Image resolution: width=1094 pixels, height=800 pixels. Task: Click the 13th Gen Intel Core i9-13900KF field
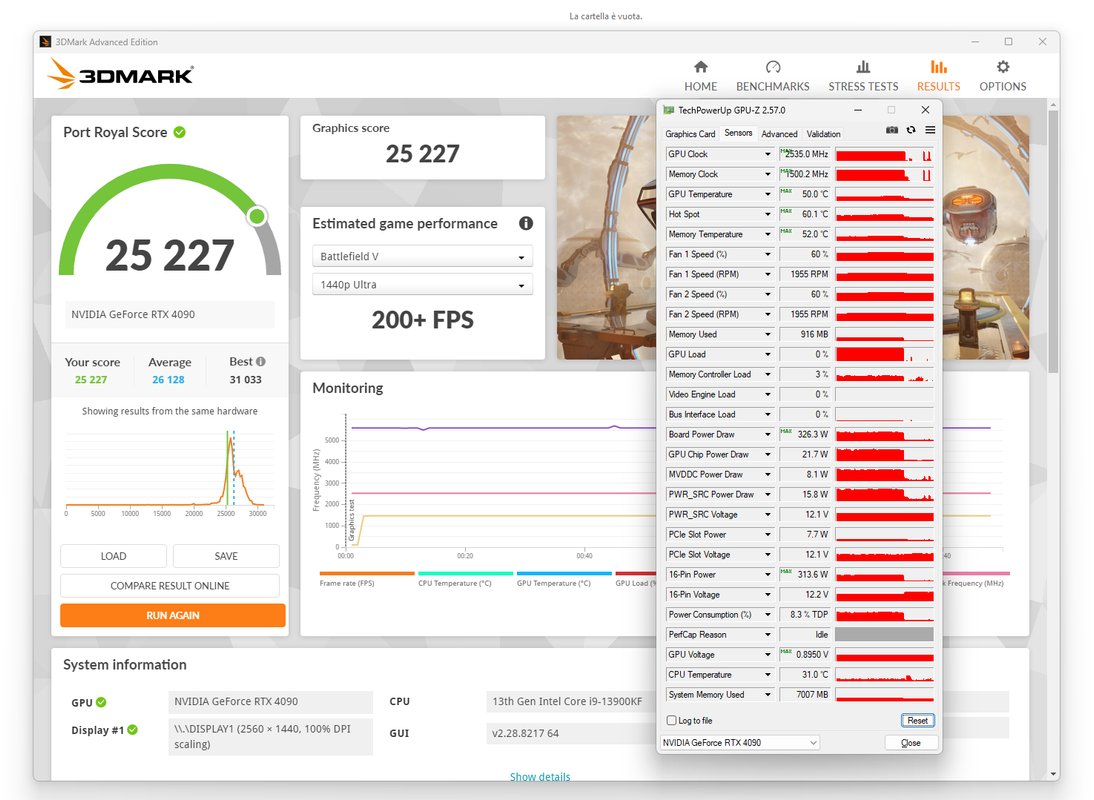coord(571,702)
